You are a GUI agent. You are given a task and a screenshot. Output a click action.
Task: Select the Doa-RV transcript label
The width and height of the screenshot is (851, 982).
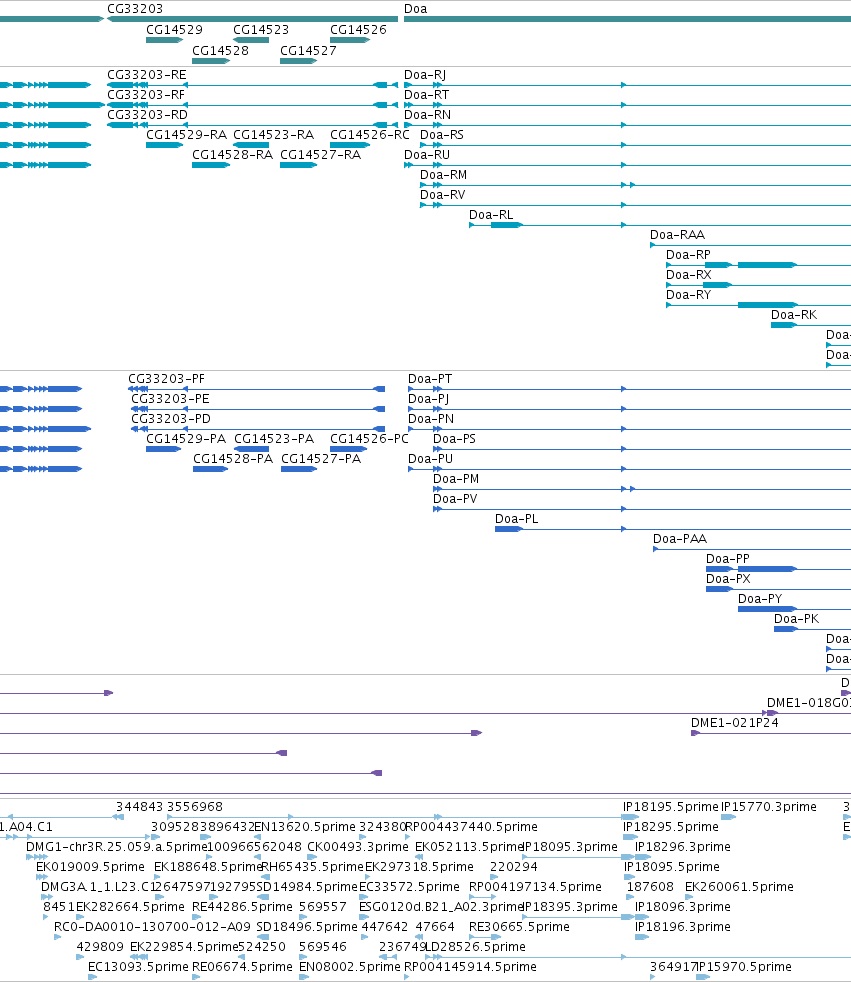click(442, 195)
